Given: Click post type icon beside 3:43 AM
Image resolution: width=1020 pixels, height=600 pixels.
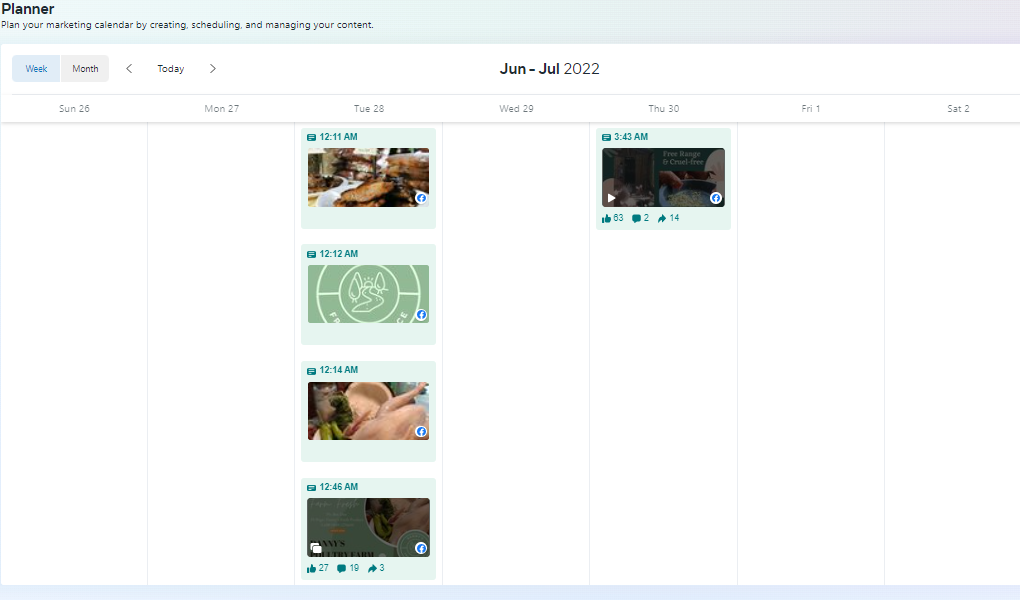Looking at the screenshot, I should 606,137.
